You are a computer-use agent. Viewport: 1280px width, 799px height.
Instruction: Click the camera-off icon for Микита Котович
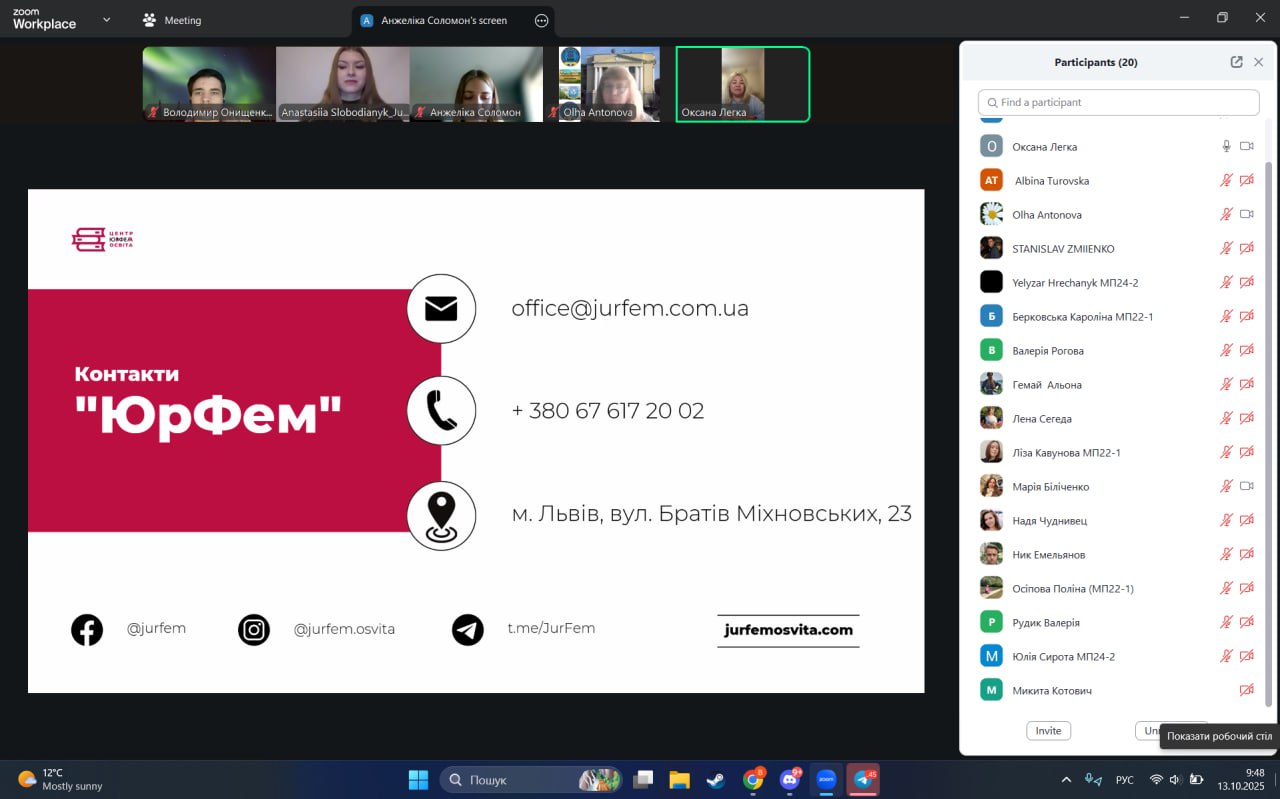(x=1246, y=690)
